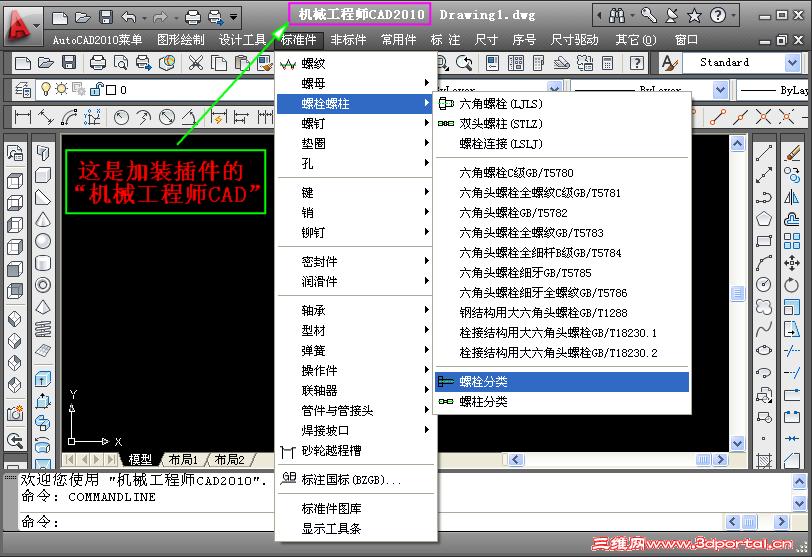Click the Undo arrow in title bar
812x557 pixels.
pos(128,17)
